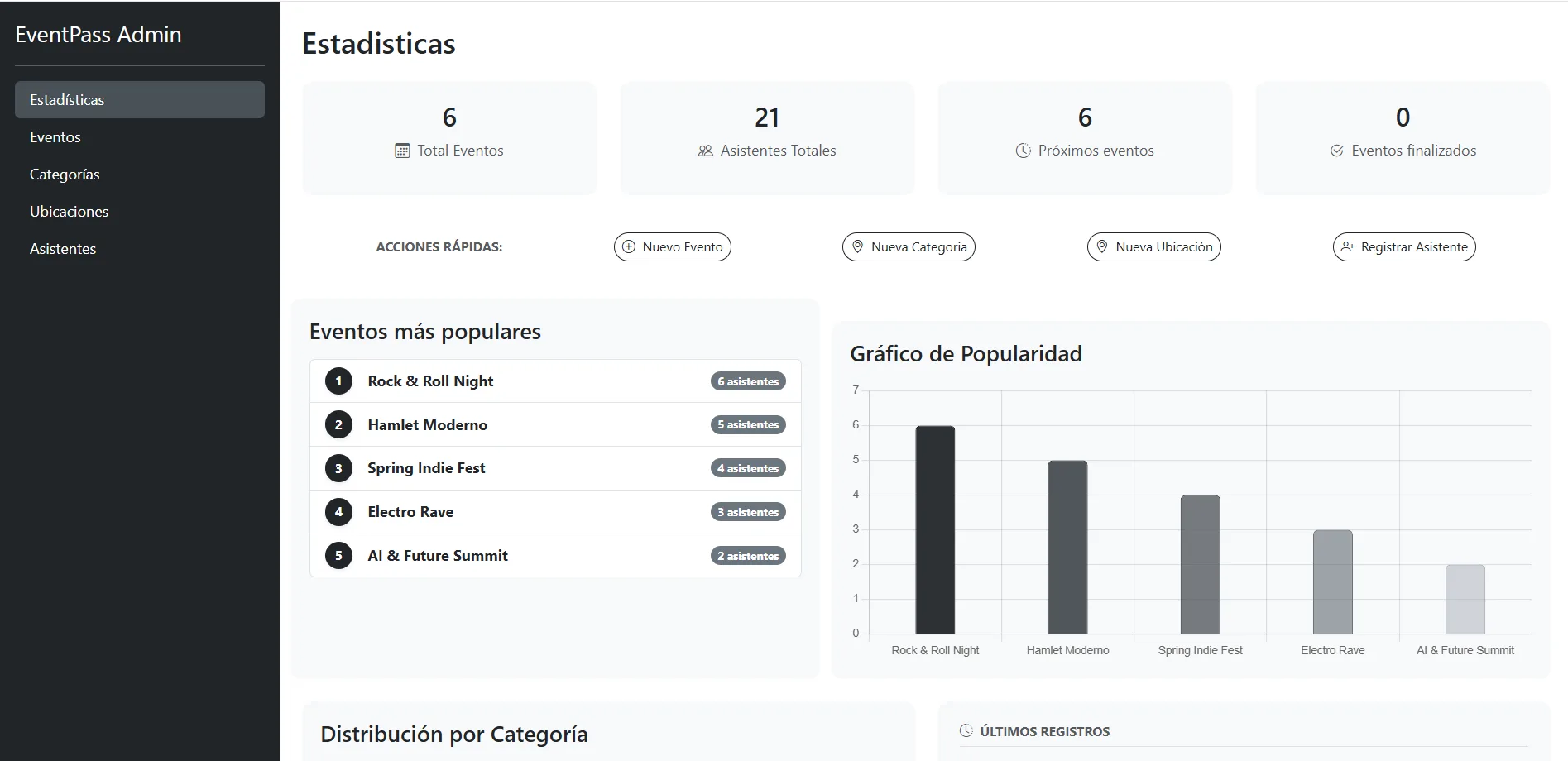The height and width of the screenshot is (761, 1568).
Task: Click the EventPass Admin title
Action: pos(98,35)
